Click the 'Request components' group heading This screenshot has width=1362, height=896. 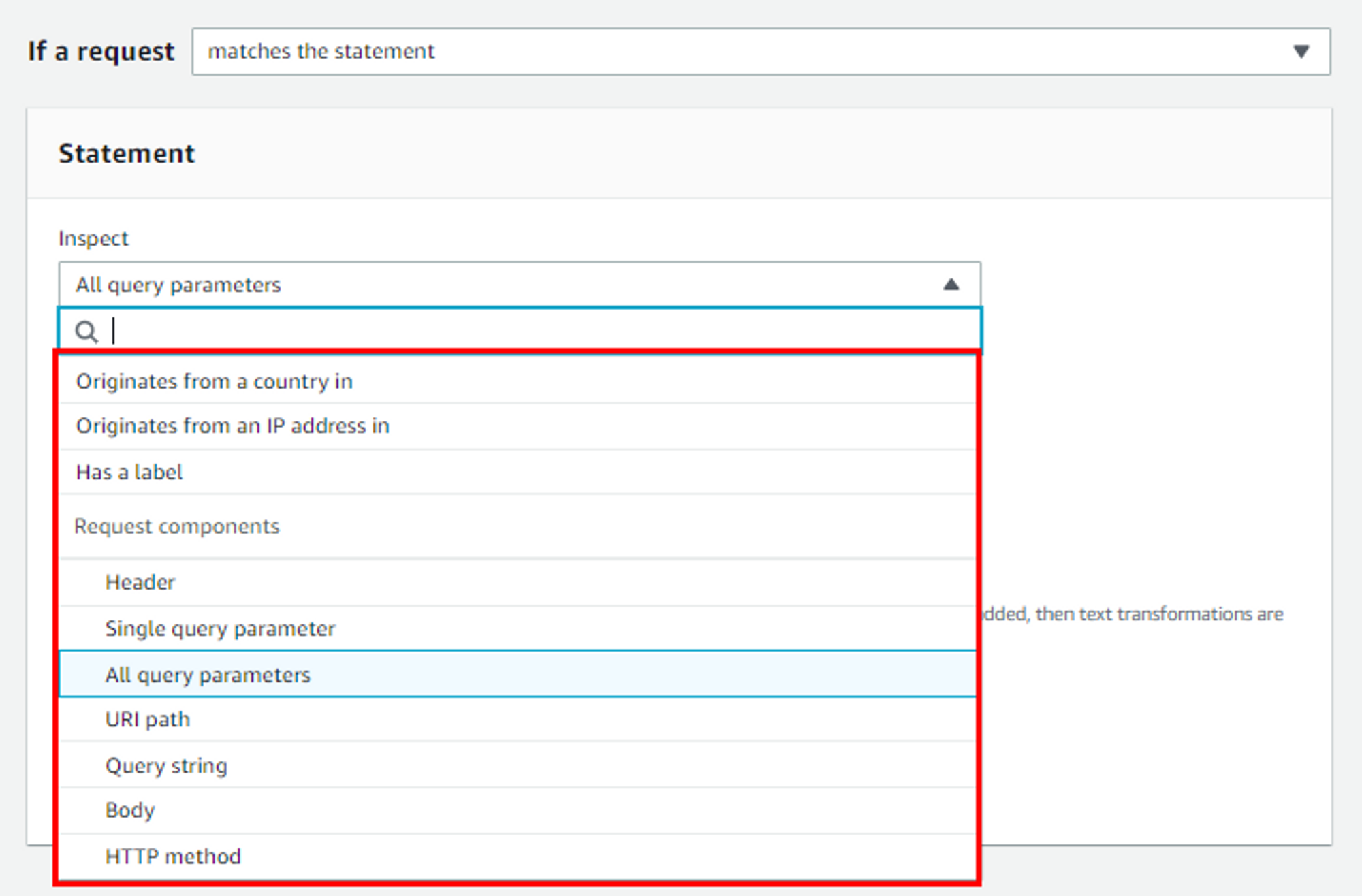[176, 526]
